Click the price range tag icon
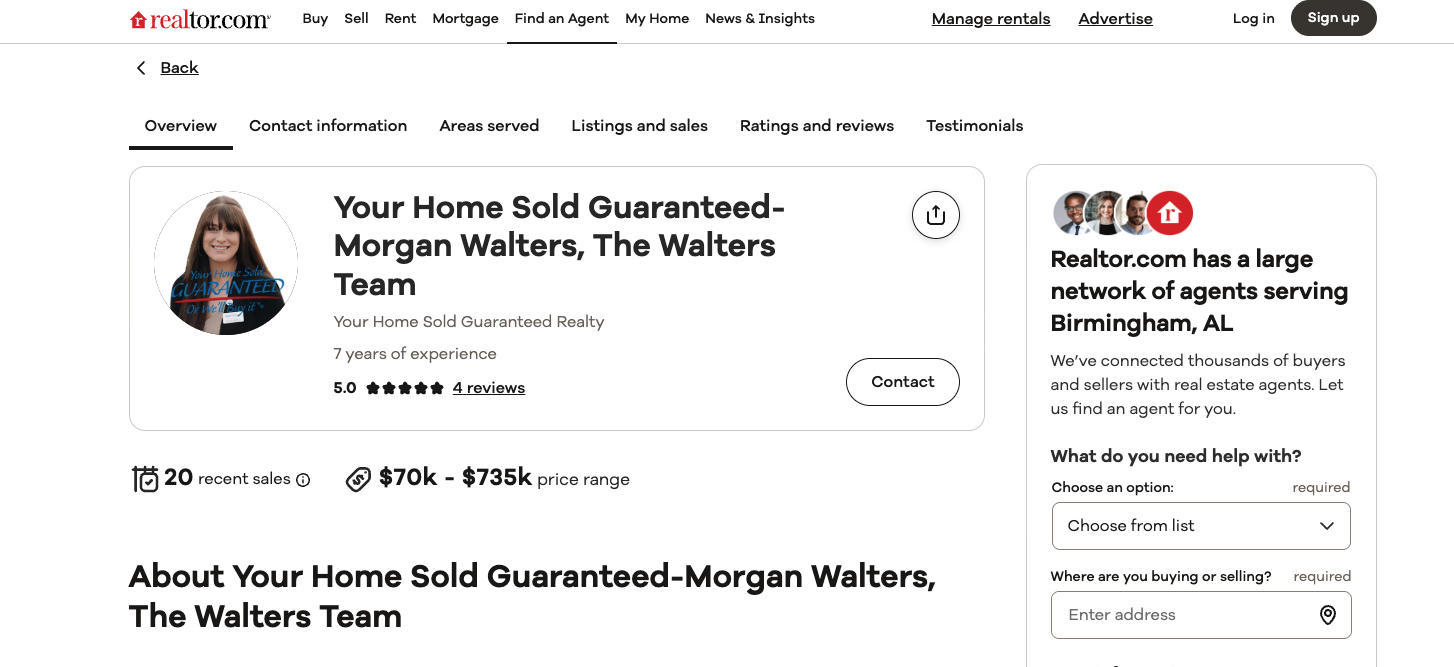 pyautogui.click(x=359, y=479)
